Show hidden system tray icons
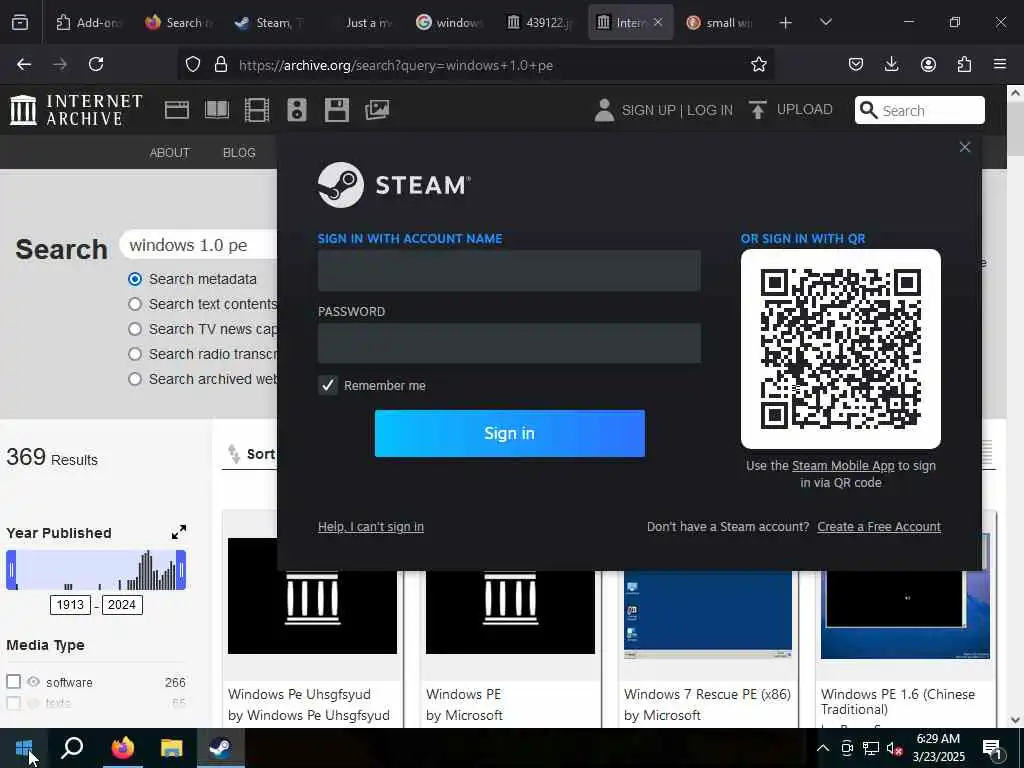This screenshot has width=1024, height=768. 823,748
